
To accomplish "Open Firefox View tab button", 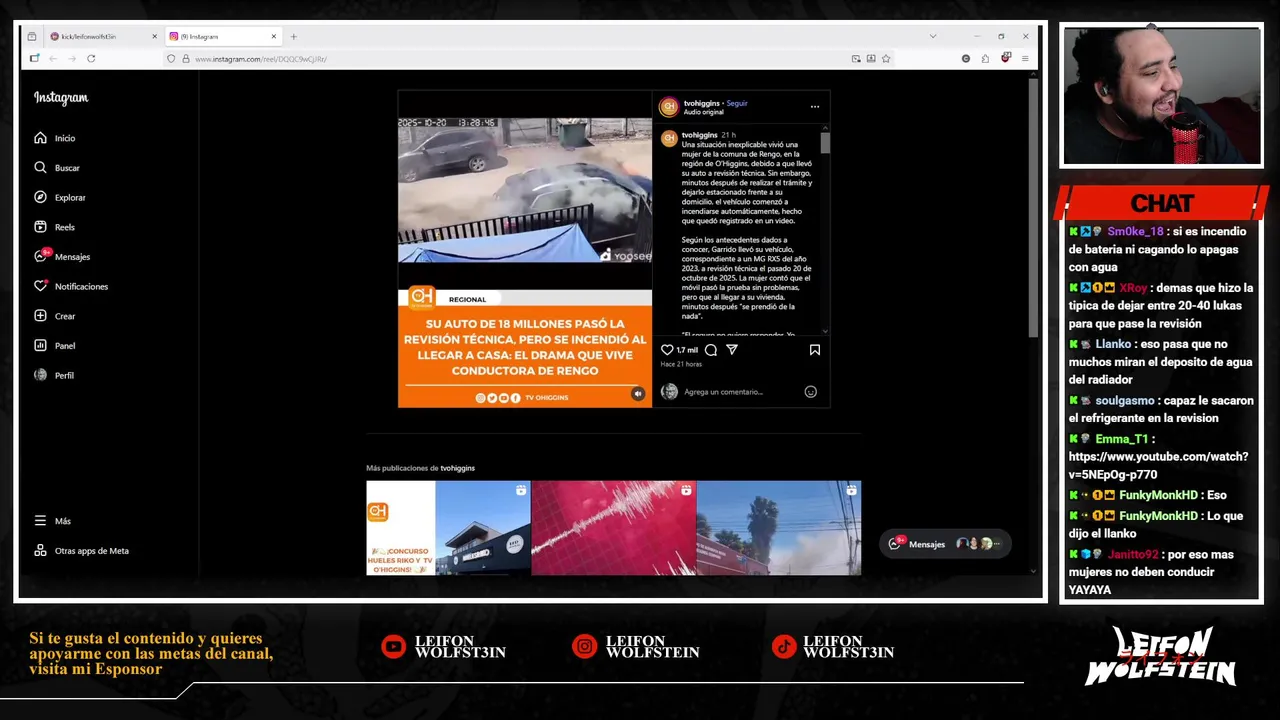I will pos(32,36).
